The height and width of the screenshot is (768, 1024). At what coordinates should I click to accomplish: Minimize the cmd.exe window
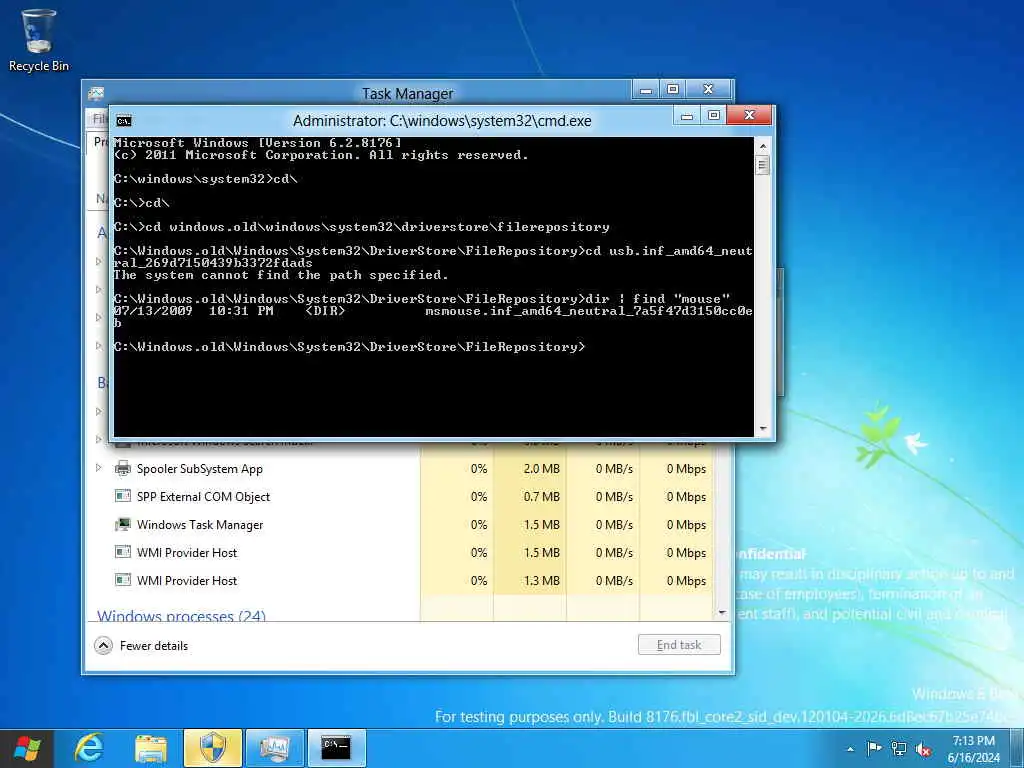pos(686,116)
